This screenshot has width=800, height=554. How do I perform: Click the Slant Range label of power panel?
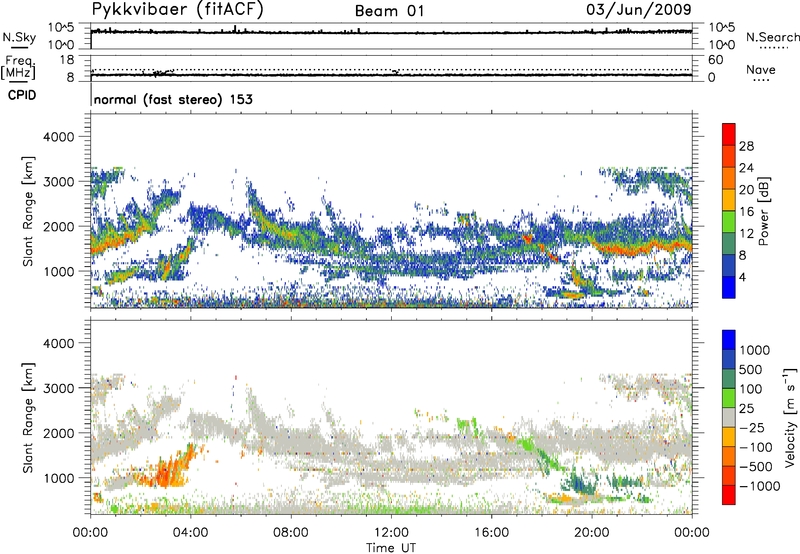[28, 211]
